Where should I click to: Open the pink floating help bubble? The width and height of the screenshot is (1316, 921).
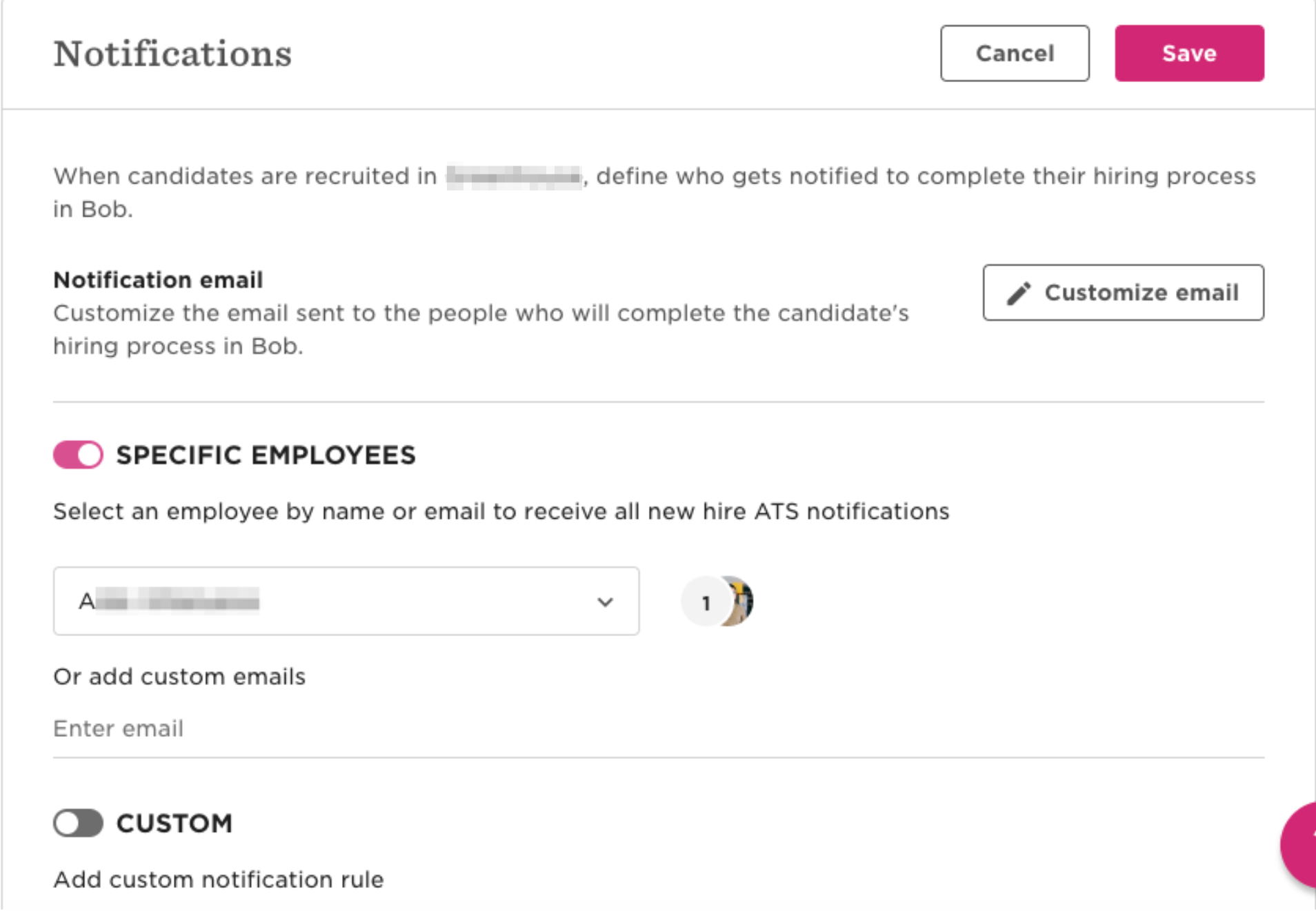(x=1299, y=844)
